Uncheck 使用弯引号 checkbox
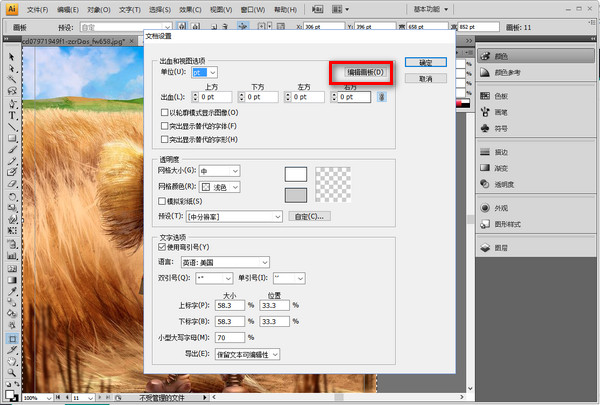The width and height of the screenshot is (600, 405). coord(165,247)
